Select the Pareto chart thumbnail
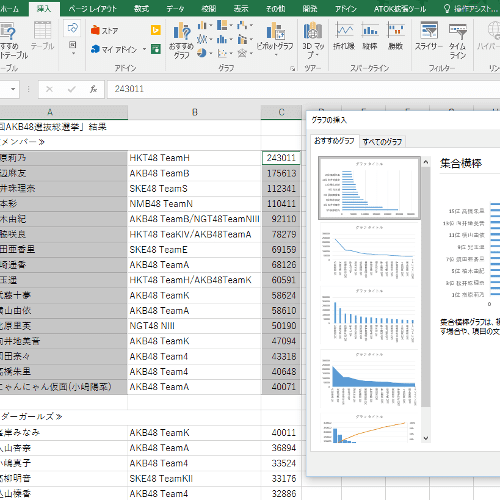 coord(369,428)
